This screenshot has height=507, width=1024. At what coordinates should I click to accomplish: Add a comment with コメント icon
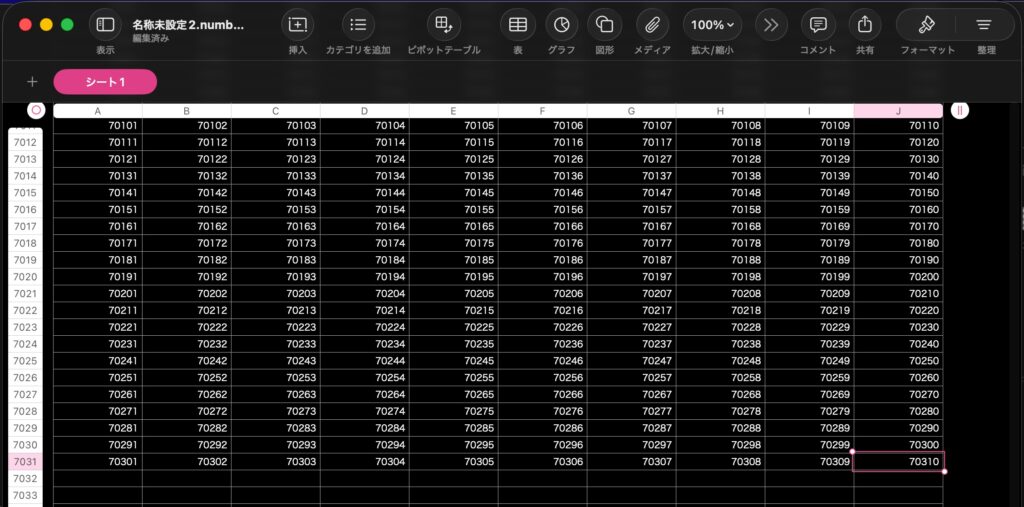coord(818,25)
